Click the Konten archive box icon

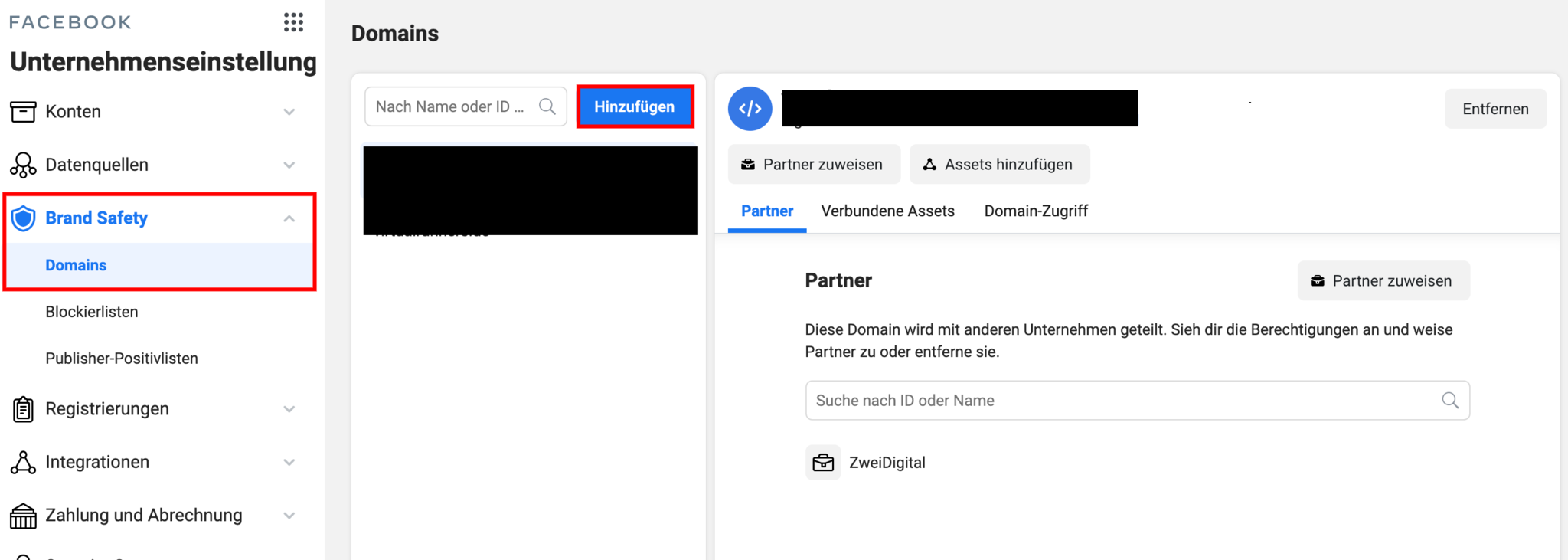(x=23, y=112)
